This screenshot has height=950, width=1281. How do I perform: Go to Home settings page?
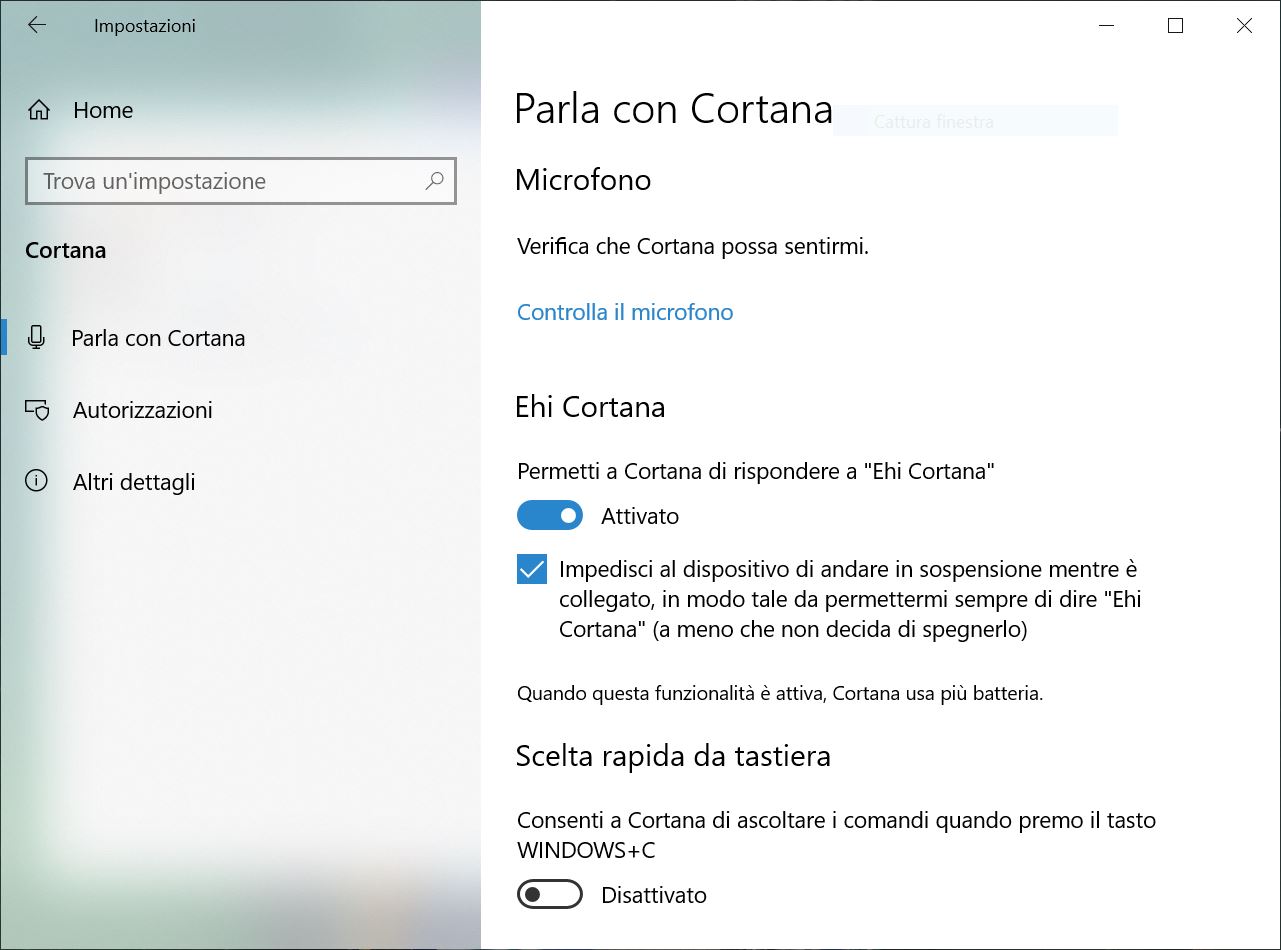[x=103, y=110]
